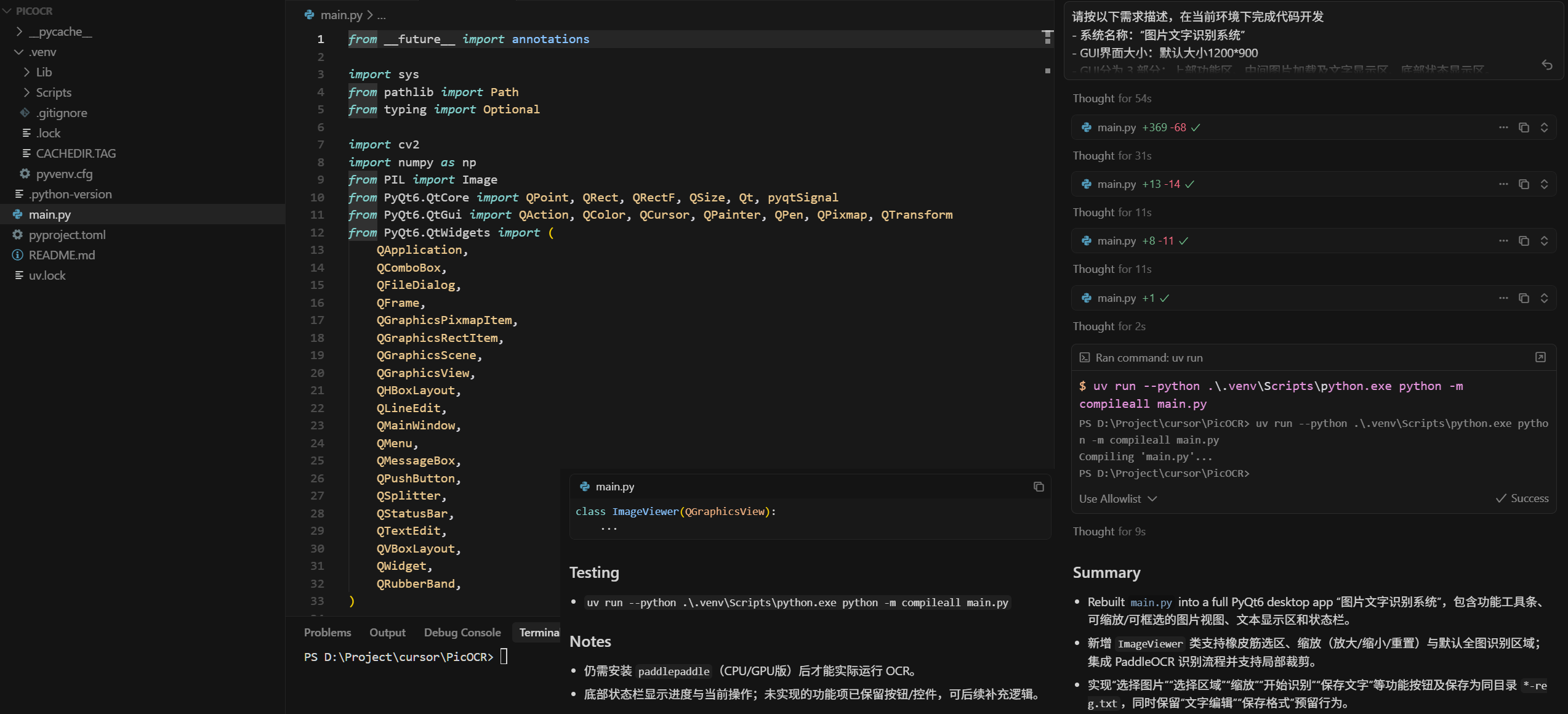Copy the +8 -11 main.py diff
This screenshot has width=1568, height=714.
click(1524, 241)
